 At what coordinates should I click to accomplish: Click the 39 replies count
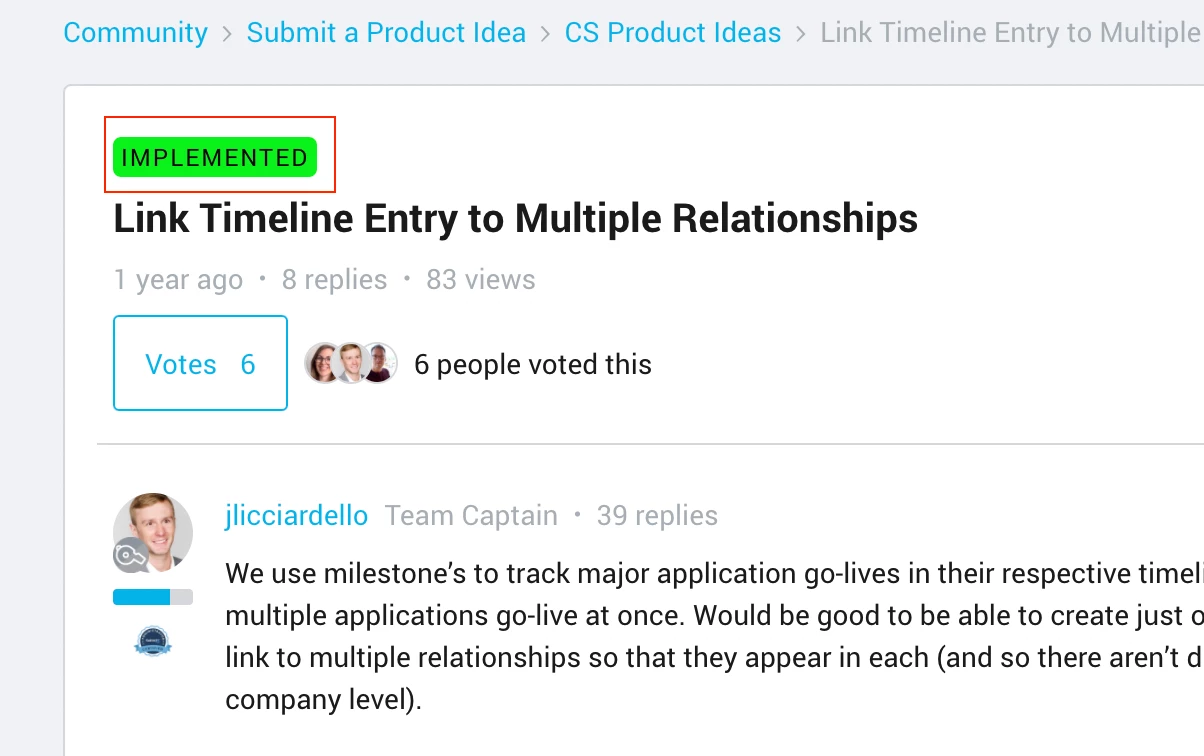pyautogui.click(x=657, y=516)
